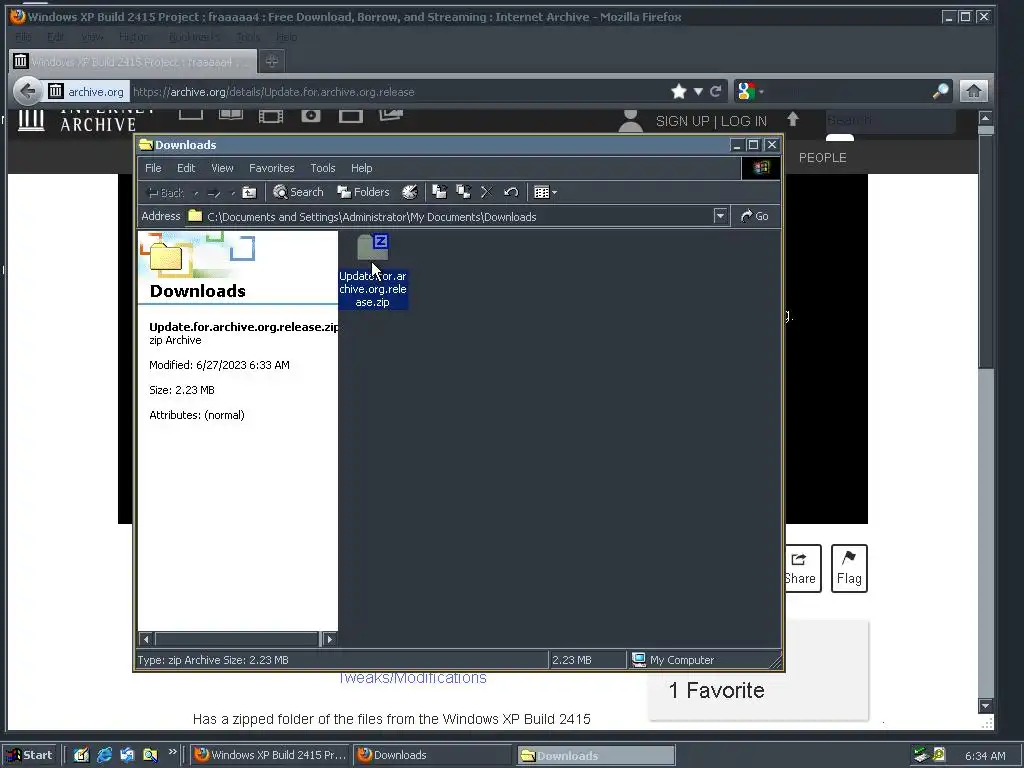Click 'Type: zip Archive Size: 2.23 MB' status text
The width and height of the screenshot is (1024, 768).
tap(213, 660)
